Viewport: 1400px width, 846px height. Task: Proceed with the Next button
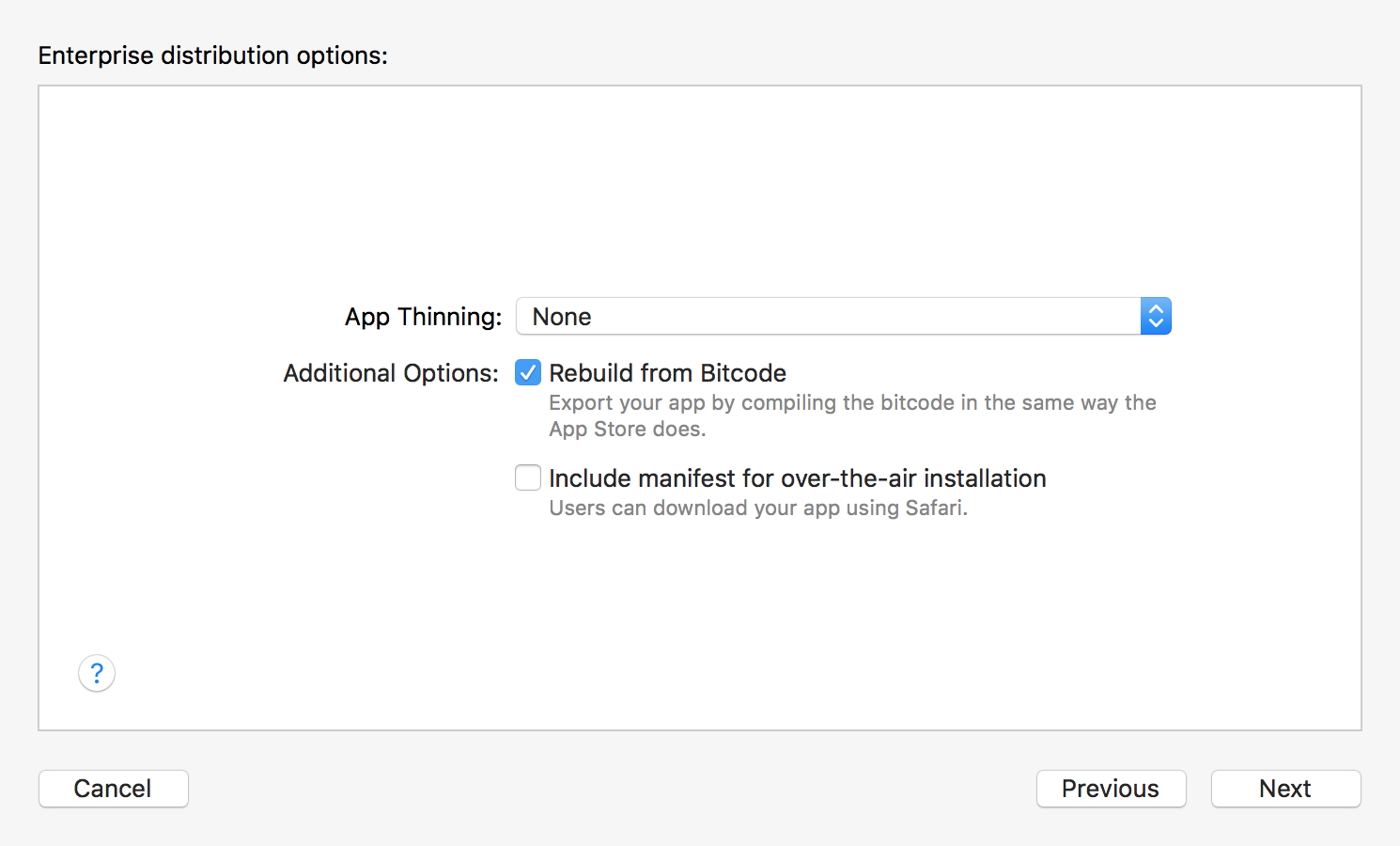tap(1286, 789)
